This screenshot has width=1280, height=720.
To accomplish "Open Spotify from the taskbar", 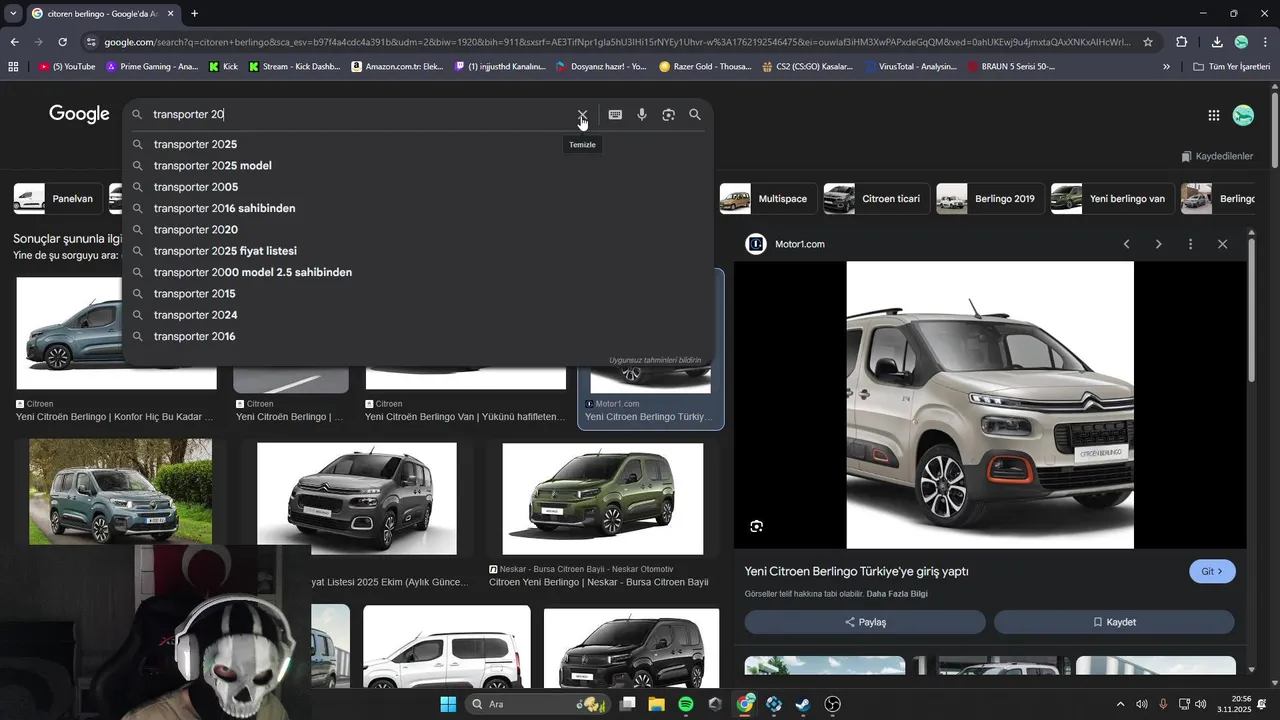I will [686, 704].
